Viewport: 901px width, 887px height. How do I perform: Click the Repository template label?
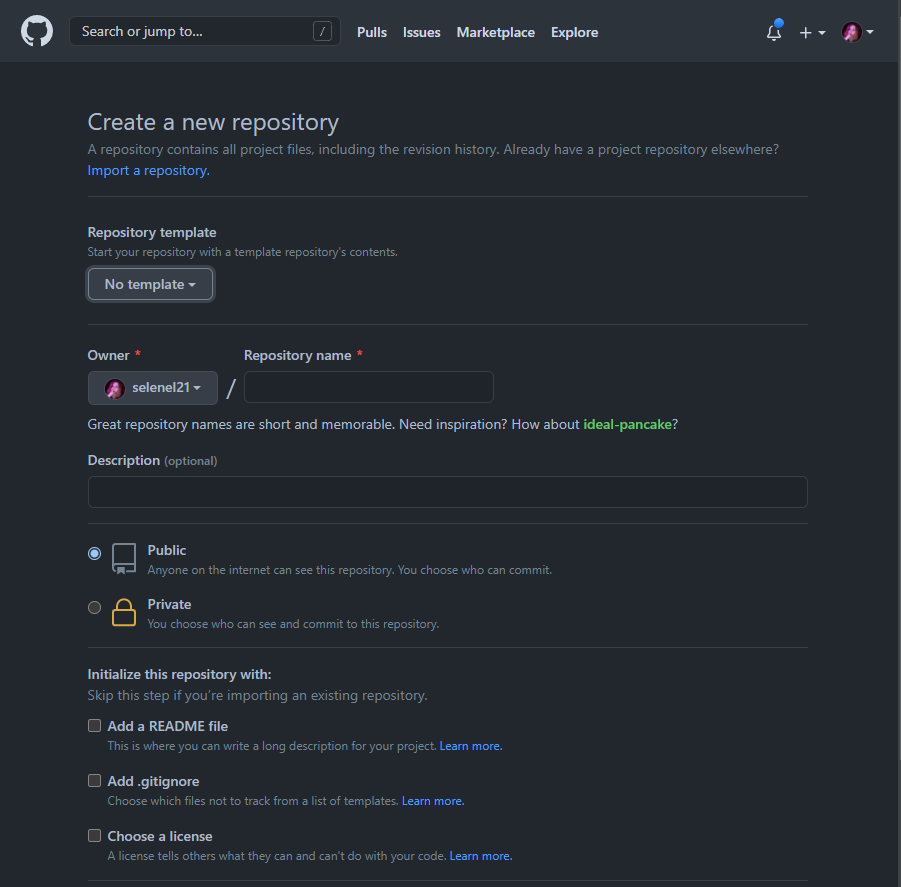pyautogui.click(x=152, y=233)
